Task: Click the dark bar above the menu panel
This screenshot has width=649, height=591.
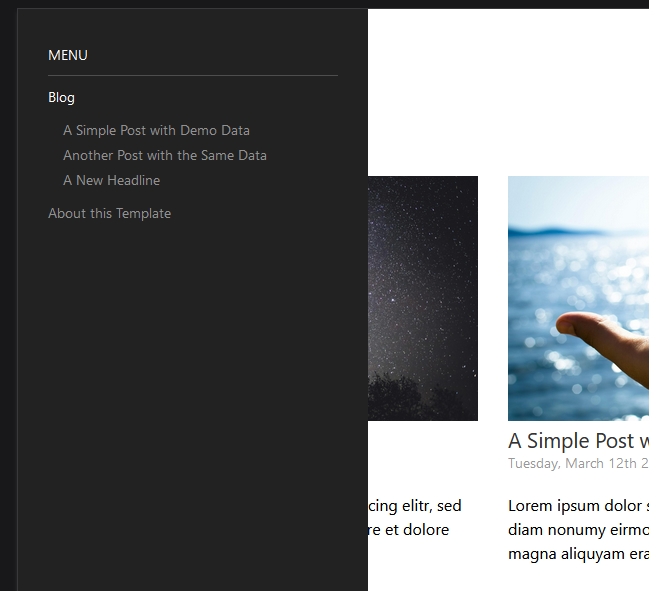Action: 324,4
